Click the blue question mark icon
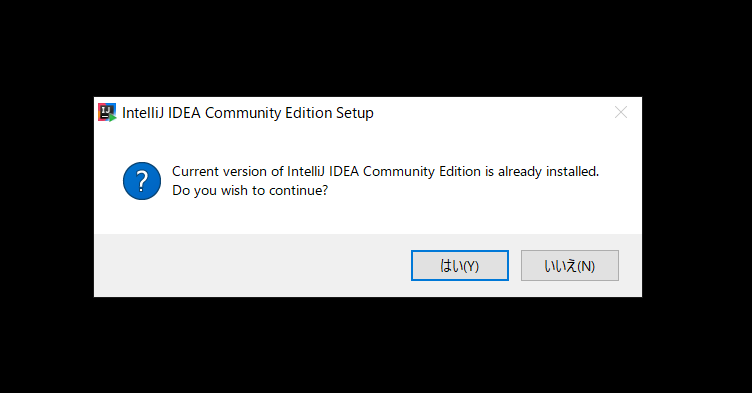The image size is (752, 393). [142, 181]
